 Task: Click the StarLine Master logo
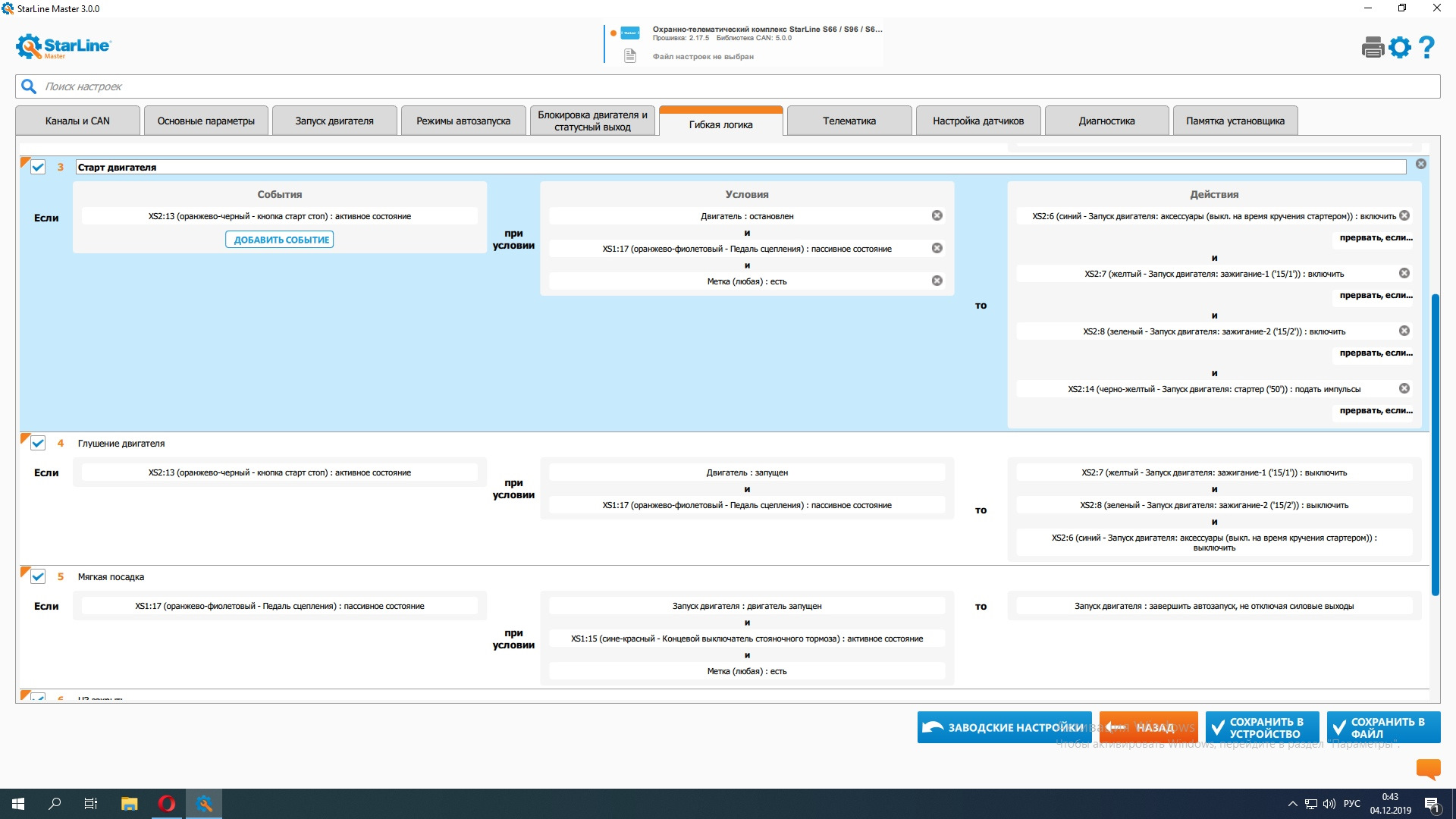(x=64, y=46)
